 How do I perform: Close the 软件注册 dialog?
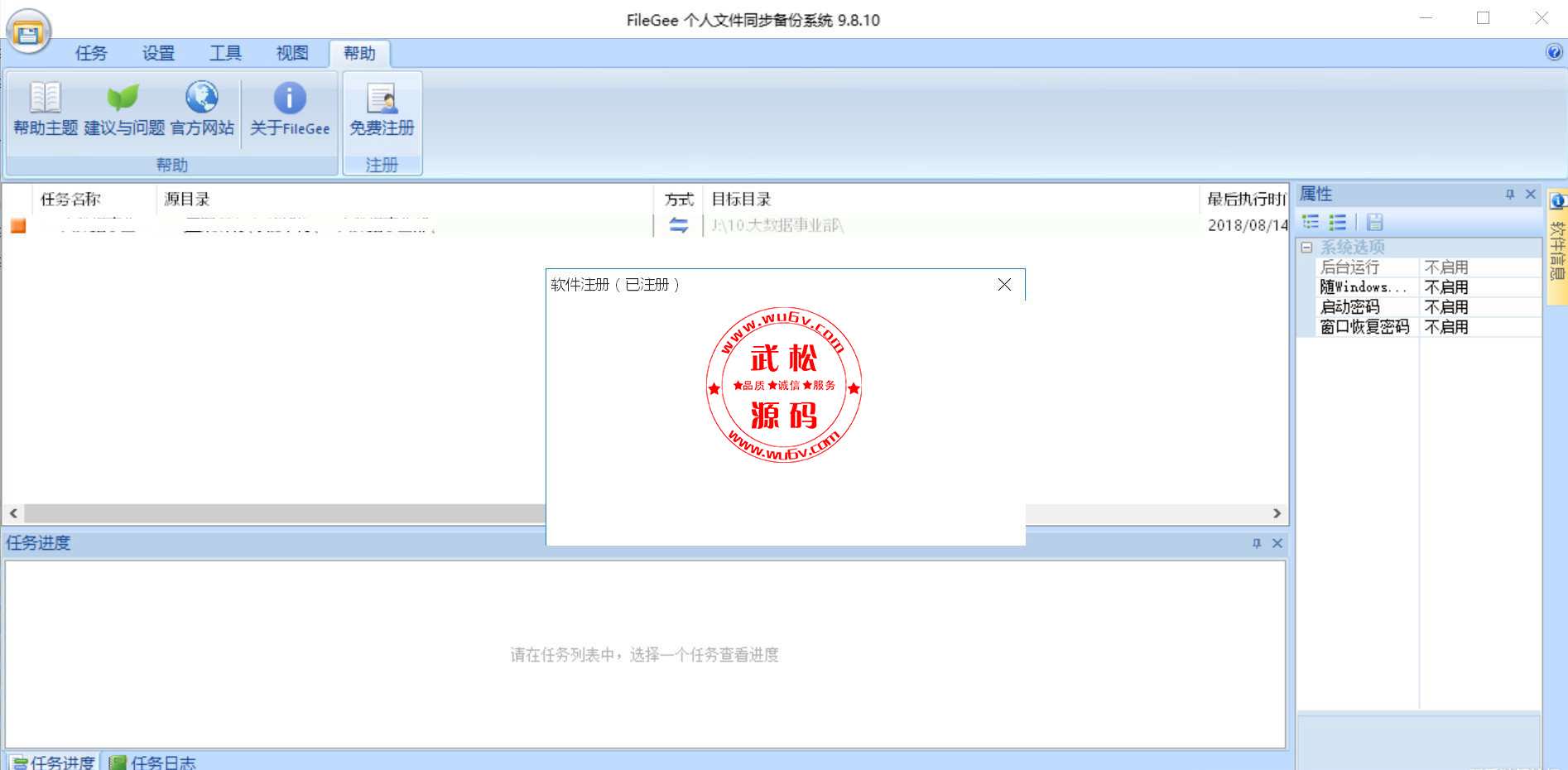pos(1004,284)
